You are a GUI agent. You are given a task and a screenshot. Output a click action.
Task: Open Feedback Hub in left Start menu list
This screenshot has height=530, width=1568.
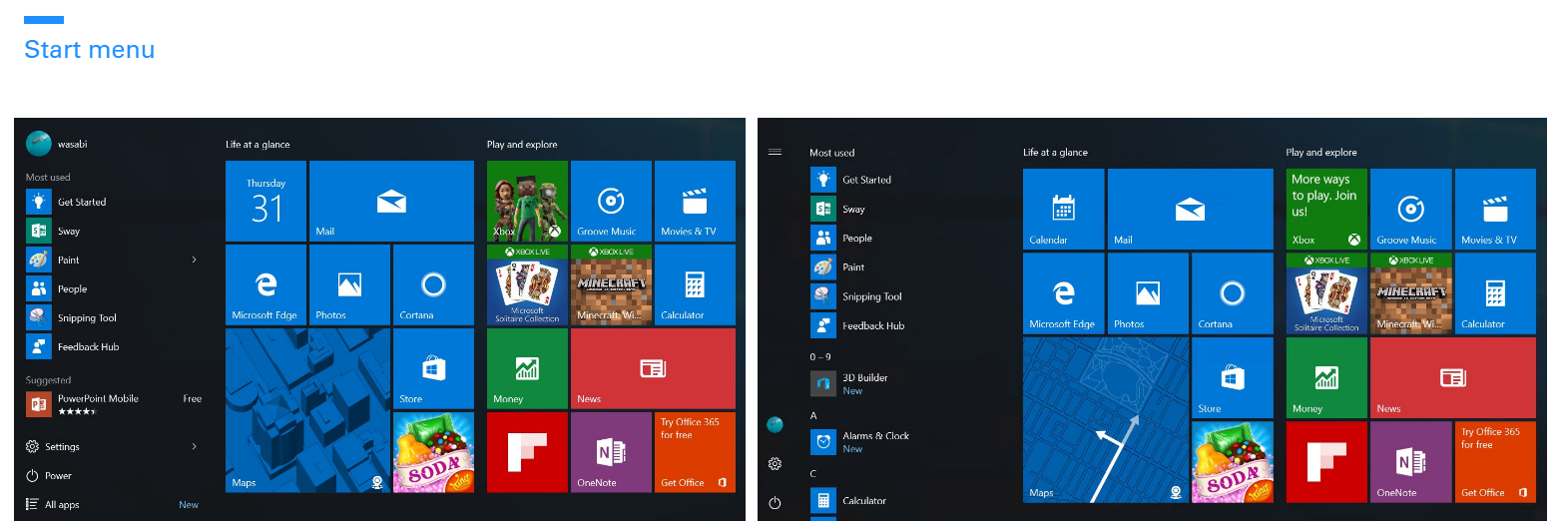pos(114,346)
